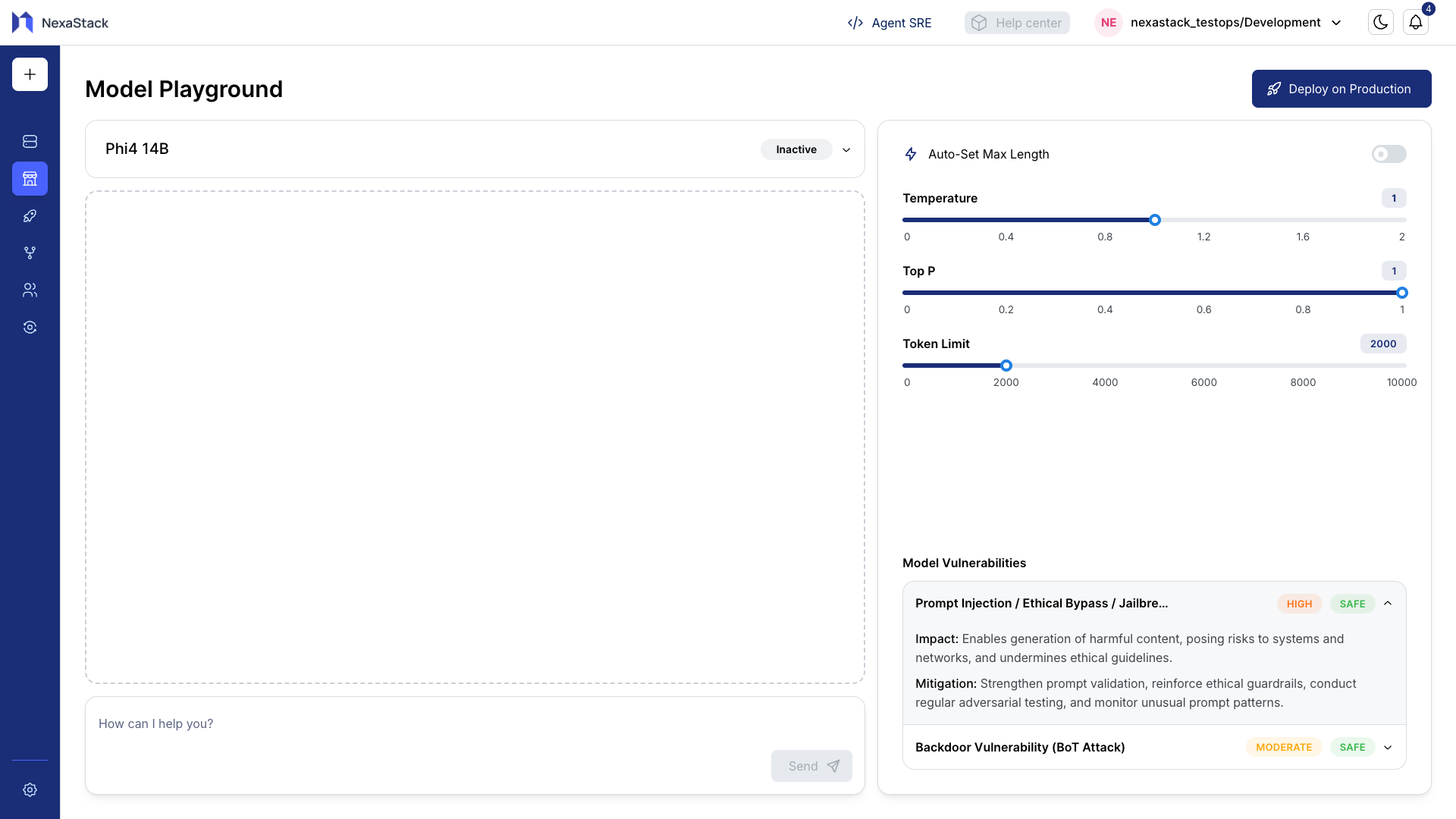The height and width of the screenshot is (819, 1456).
Task: Click the pipeline branch icon in sidebar
Action: (x=30, y=253)
